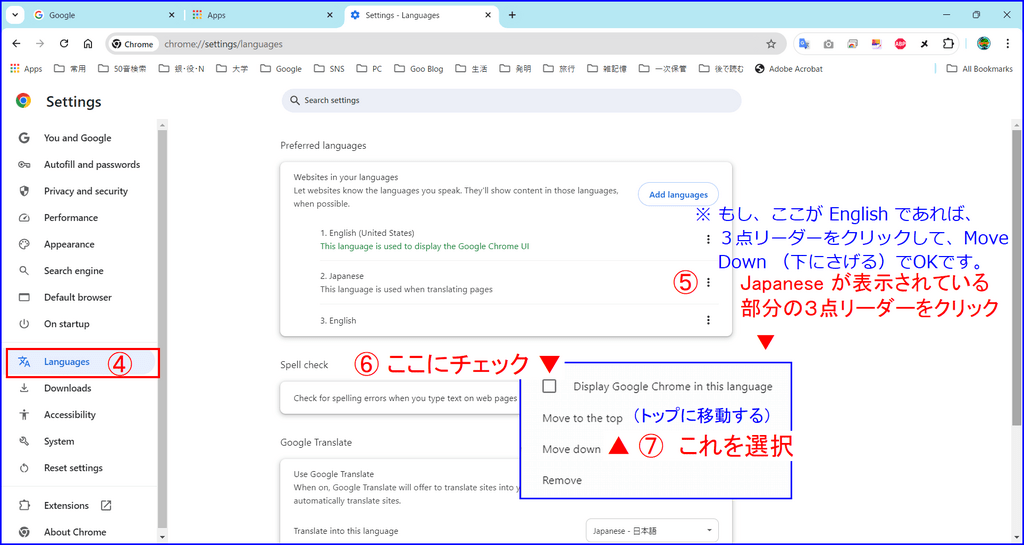1024x545 pixels.
Task: Click the address bar URL
Action: pos(223,44)
